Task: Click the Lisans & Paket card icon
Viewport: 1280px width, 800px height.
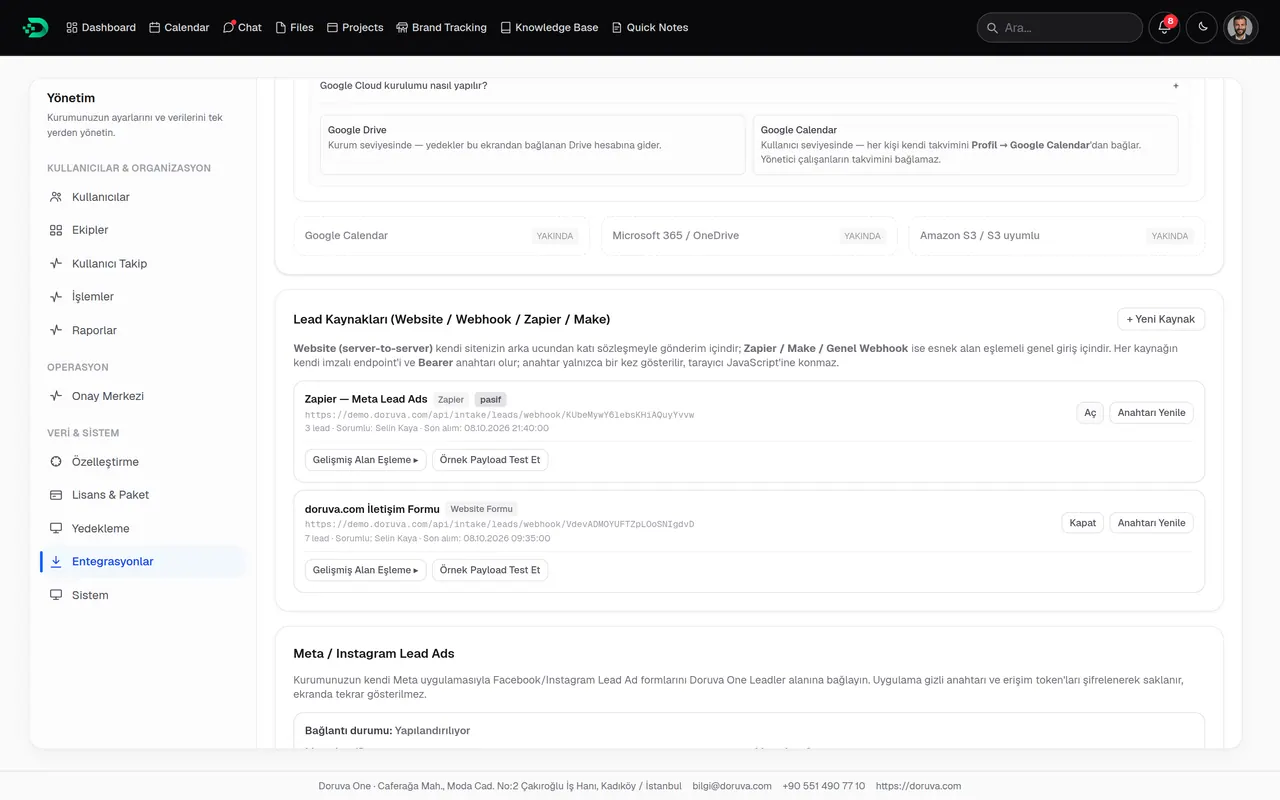Action: (56, 495)
